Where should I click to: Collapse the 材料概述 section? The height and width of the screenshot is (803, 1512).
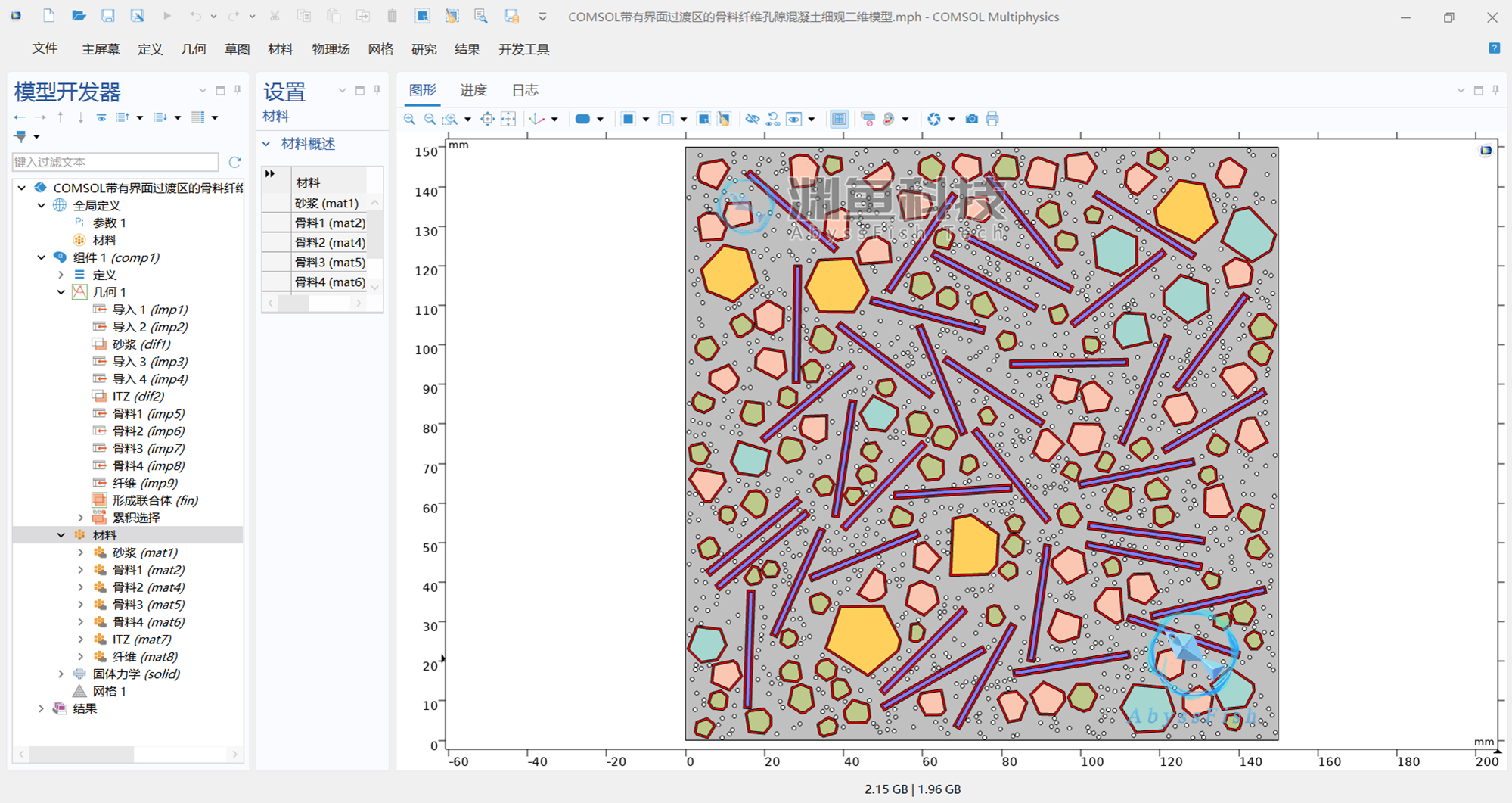266,144
